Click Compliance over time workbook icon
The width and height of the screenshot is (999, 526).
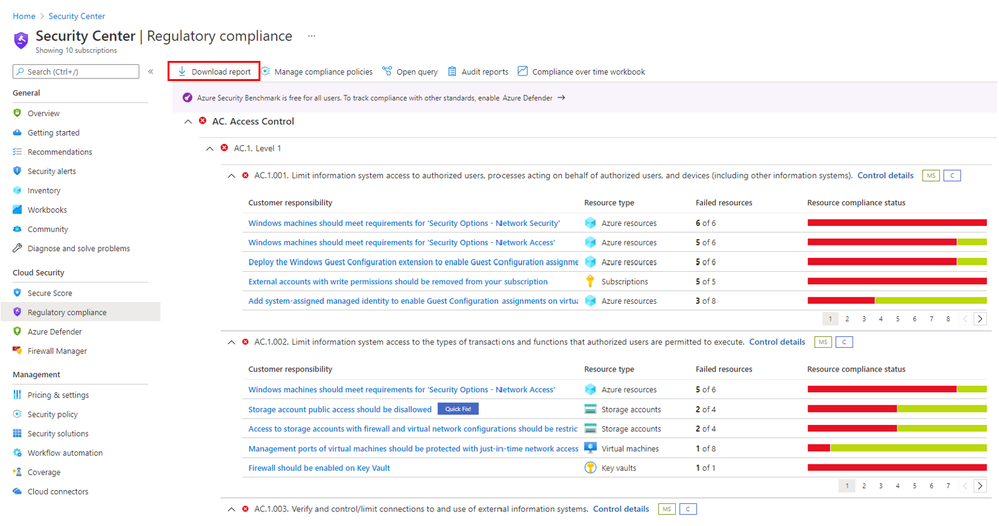(522, 71)
